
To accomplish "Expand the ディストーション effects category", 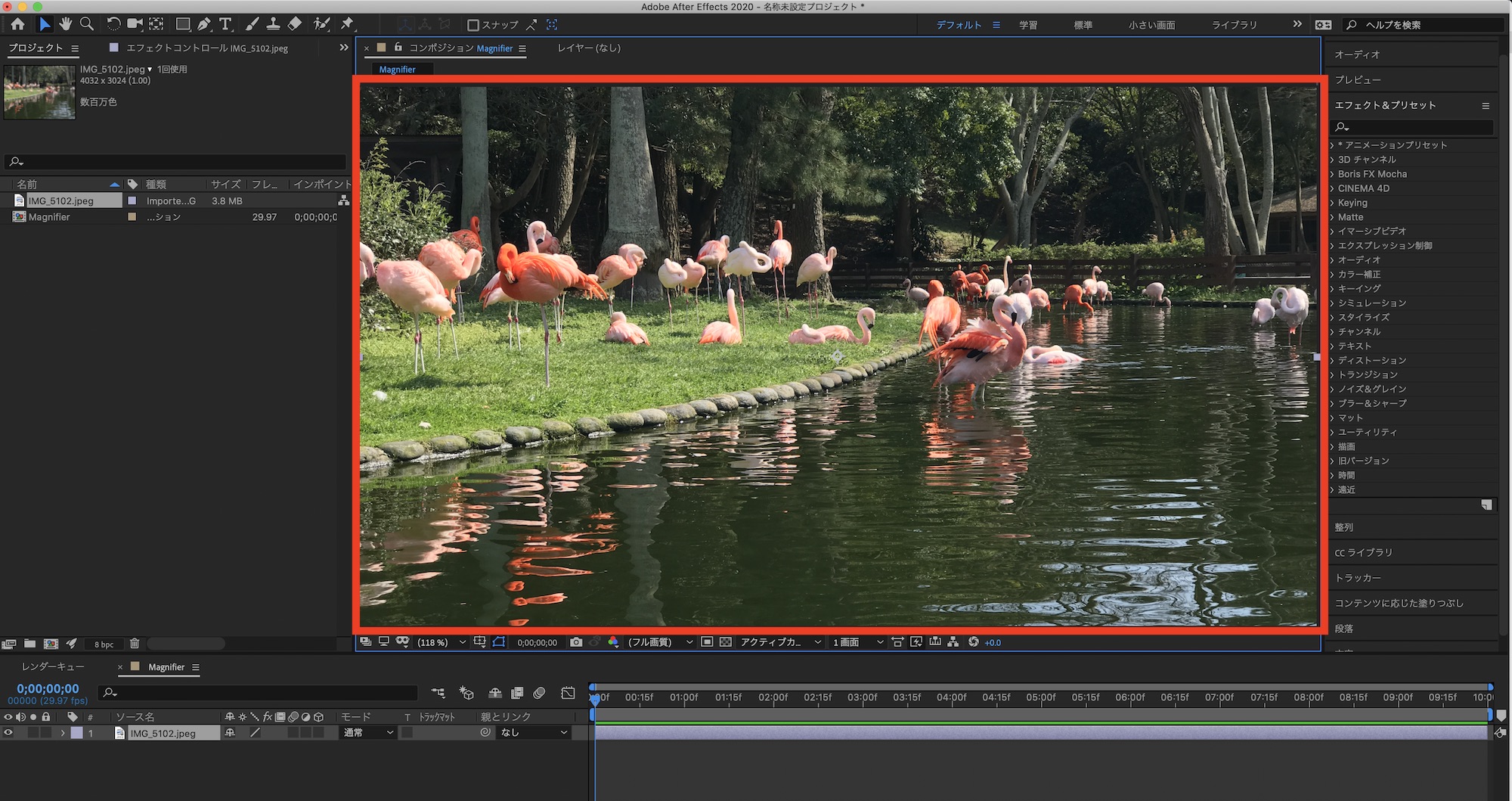I will click(1371, 360).
